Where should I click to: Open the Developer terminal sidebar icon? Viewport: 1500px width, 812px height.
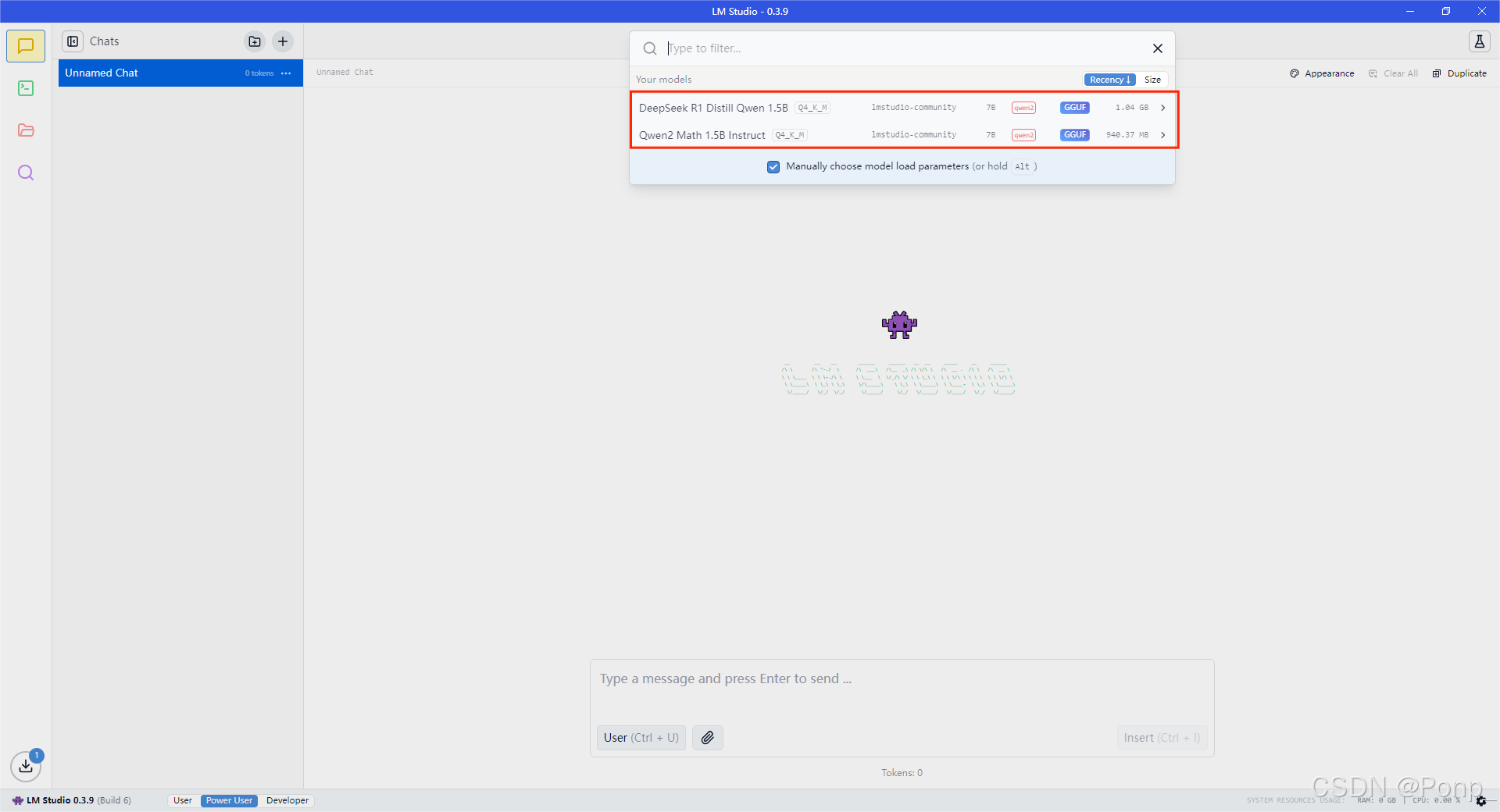26,88
